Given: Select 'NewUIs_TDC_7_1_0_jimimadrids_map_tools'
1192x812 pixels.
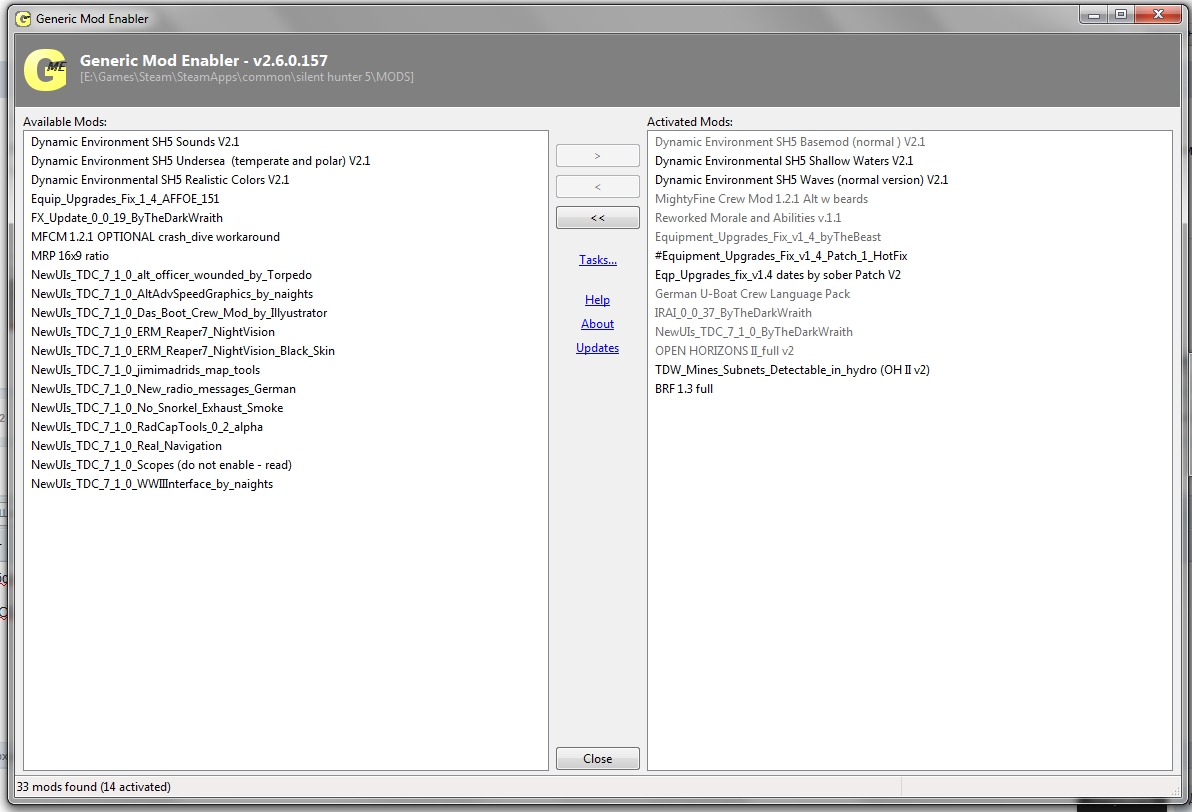Looking at the screenshot, I should (x=146, y=370).
